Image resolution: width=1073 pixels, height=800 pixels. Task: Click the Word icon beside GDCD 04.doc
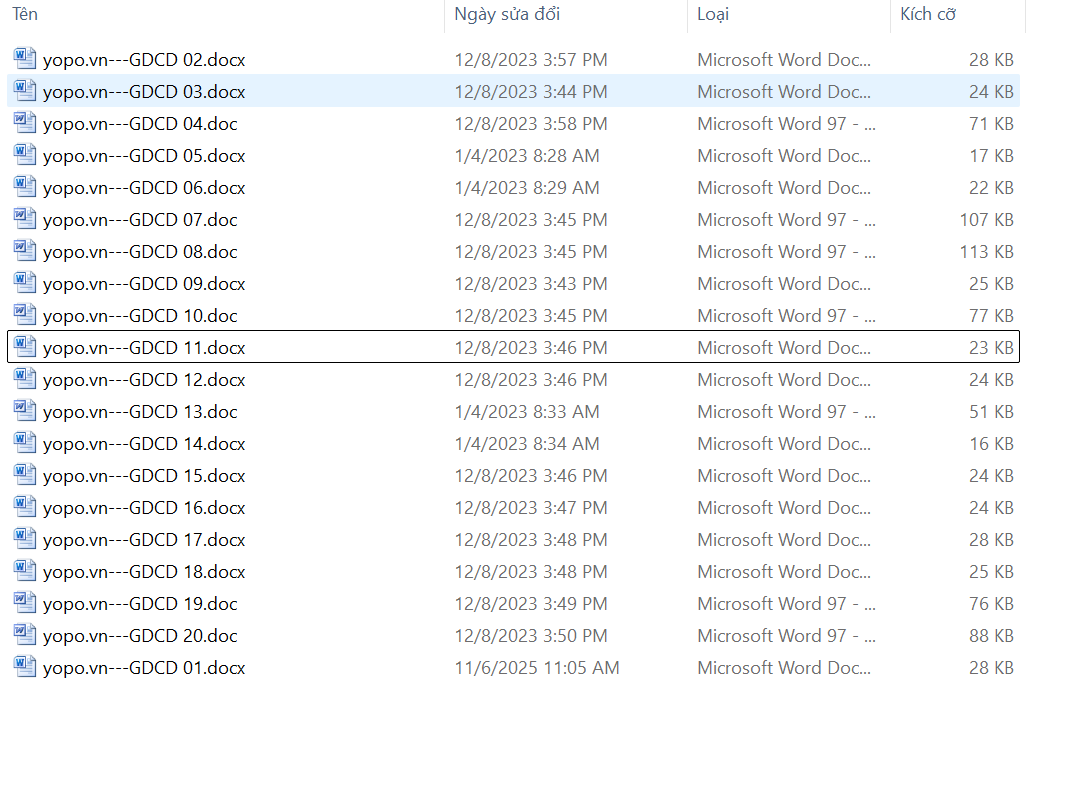[x=25, y=123]
